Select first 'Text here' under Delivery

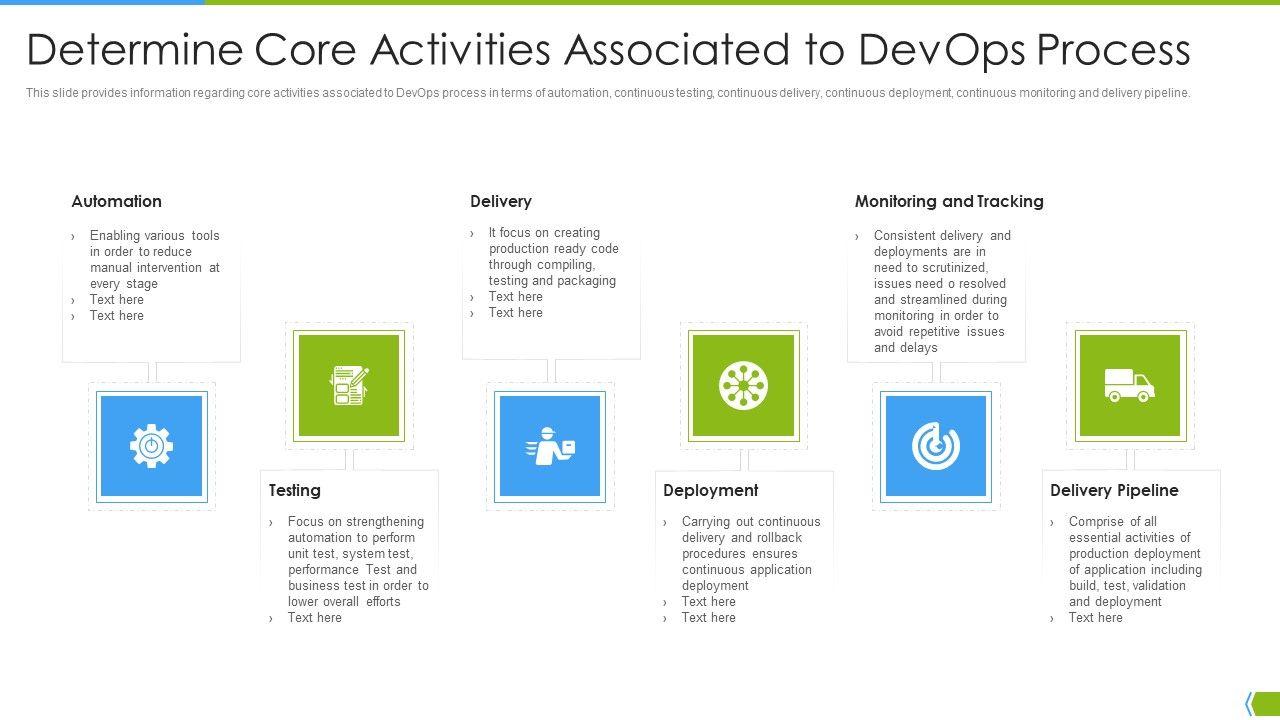pos(516,297)
